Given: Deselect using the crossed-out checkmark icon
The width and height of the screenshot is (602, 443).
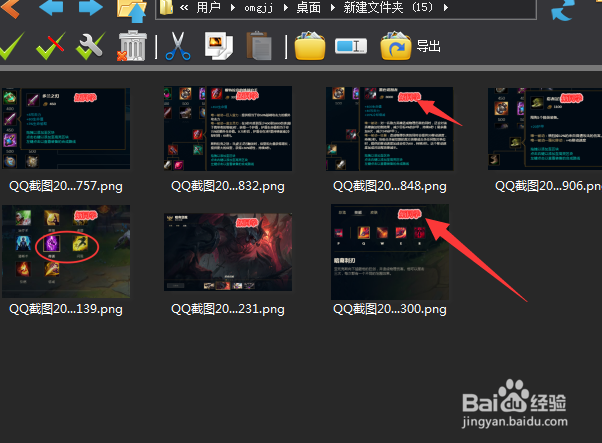Looking at the screenshot, I should (x=50, y=46).
